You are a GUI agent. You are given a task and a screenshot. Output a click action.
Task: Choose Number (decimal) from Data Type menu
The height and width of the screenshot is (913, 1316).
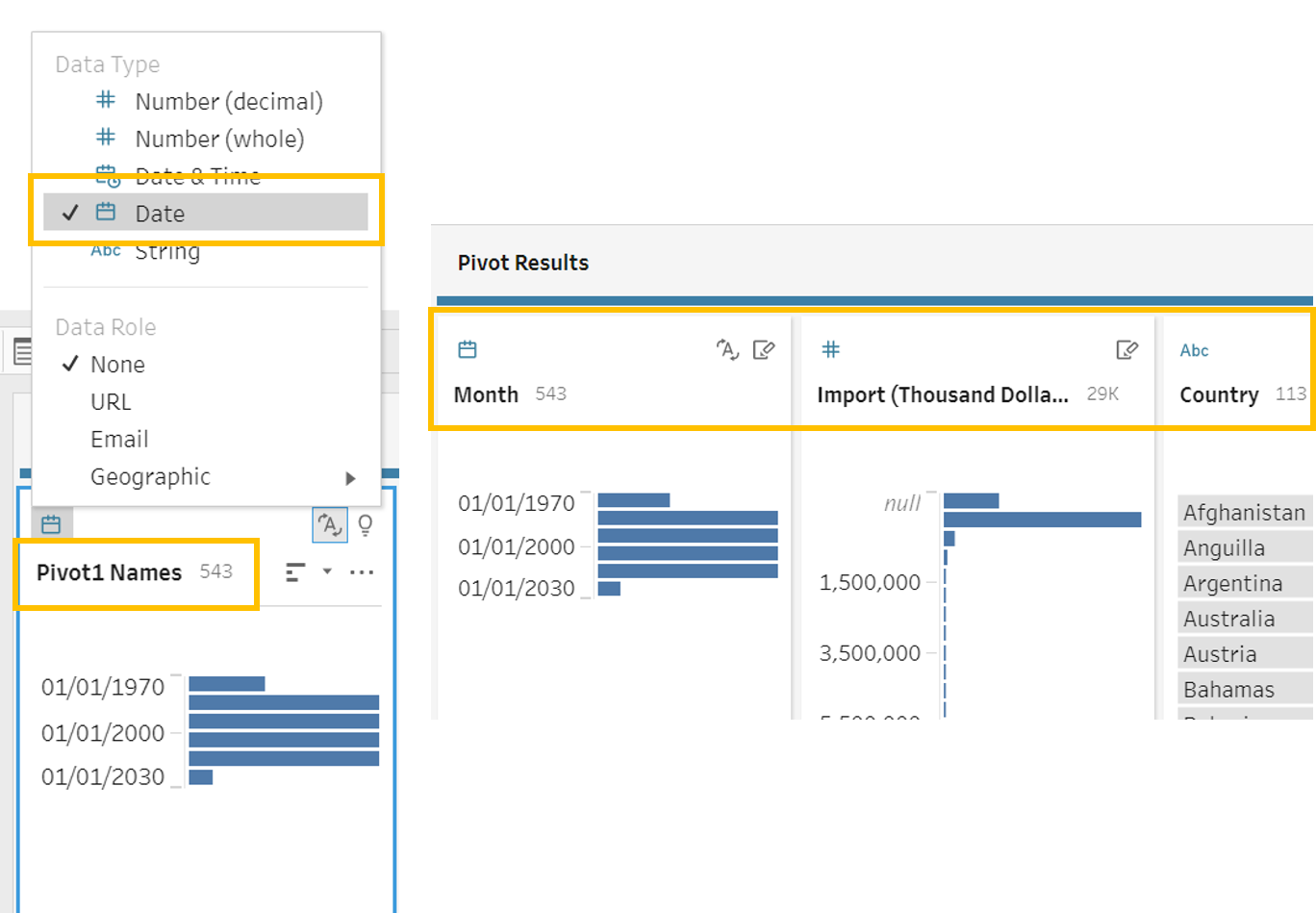coord(228,101)
